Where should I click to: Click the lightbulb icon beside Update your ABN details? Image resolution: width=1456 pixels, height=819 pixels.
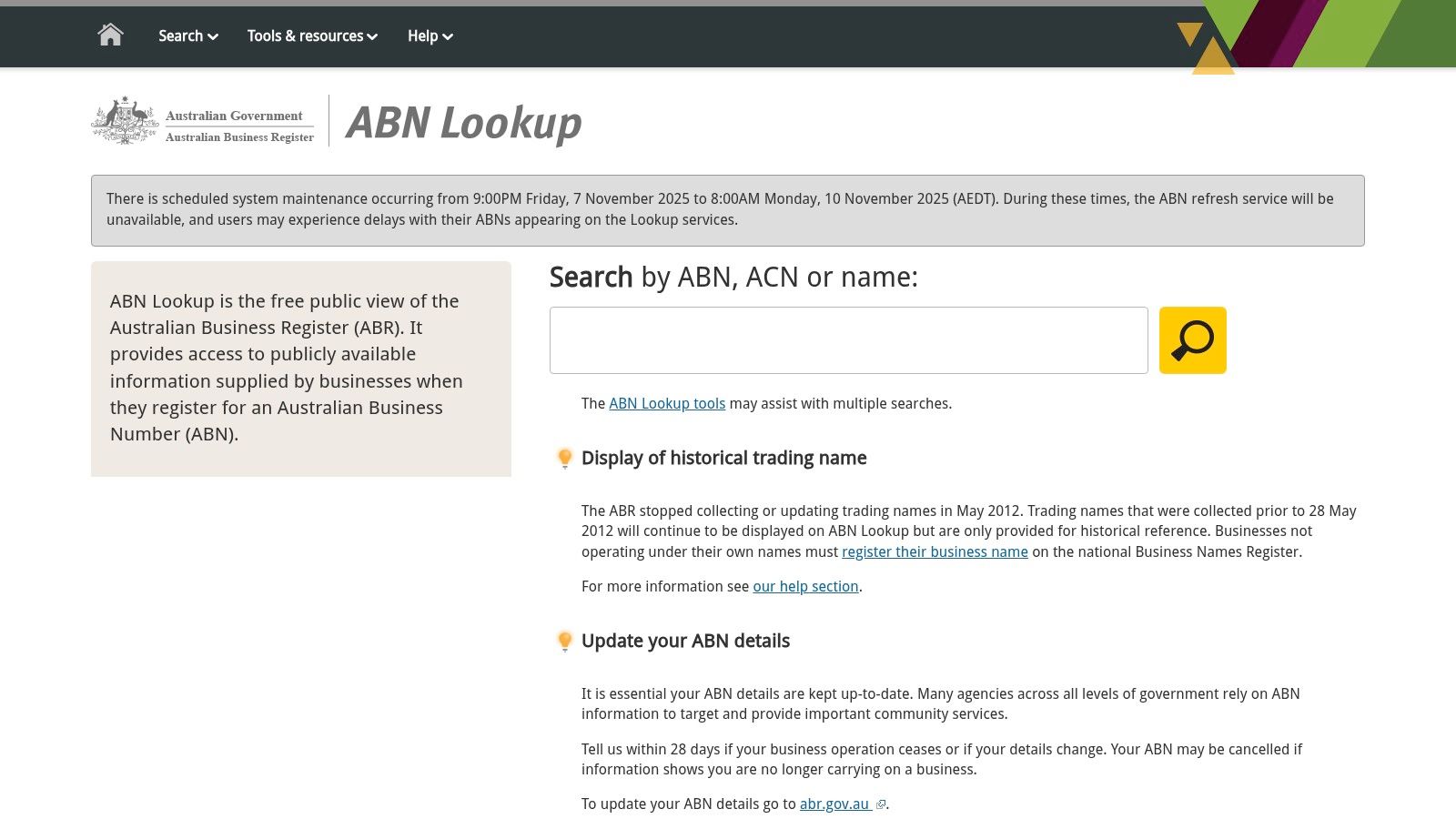point(564,642)
